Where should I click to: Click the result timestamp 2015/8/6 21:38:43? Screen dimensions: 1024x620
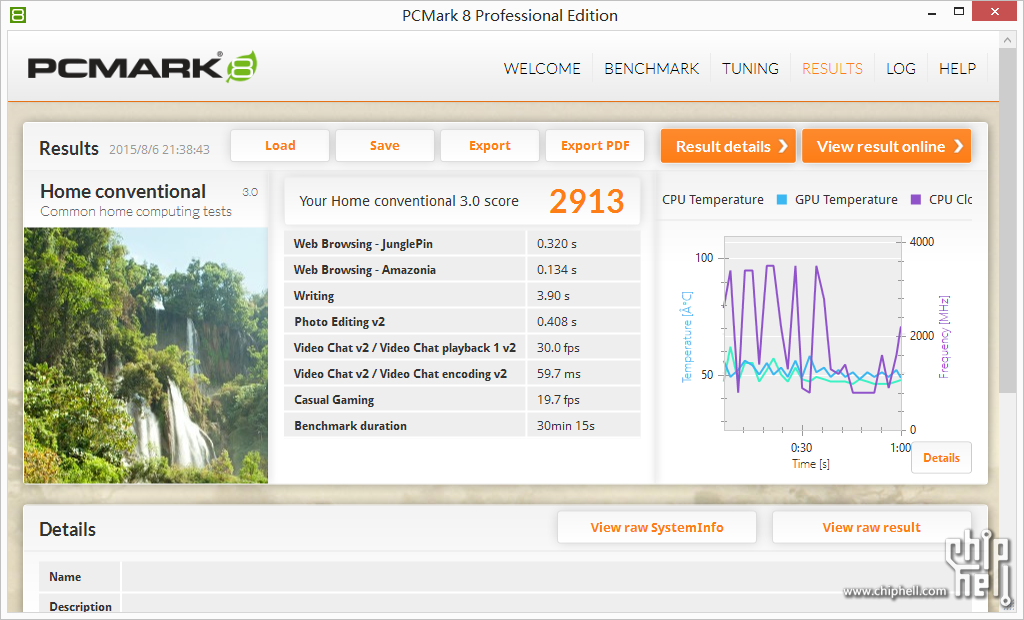coord(159,150)
